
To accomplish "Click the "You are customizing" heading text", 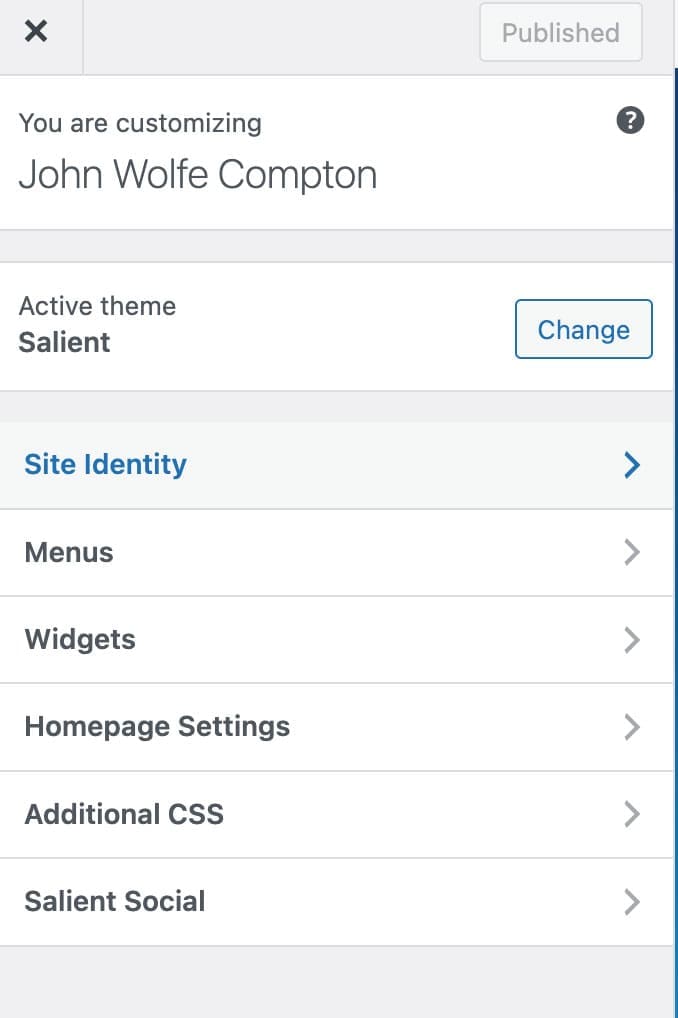I will (140, 123).
